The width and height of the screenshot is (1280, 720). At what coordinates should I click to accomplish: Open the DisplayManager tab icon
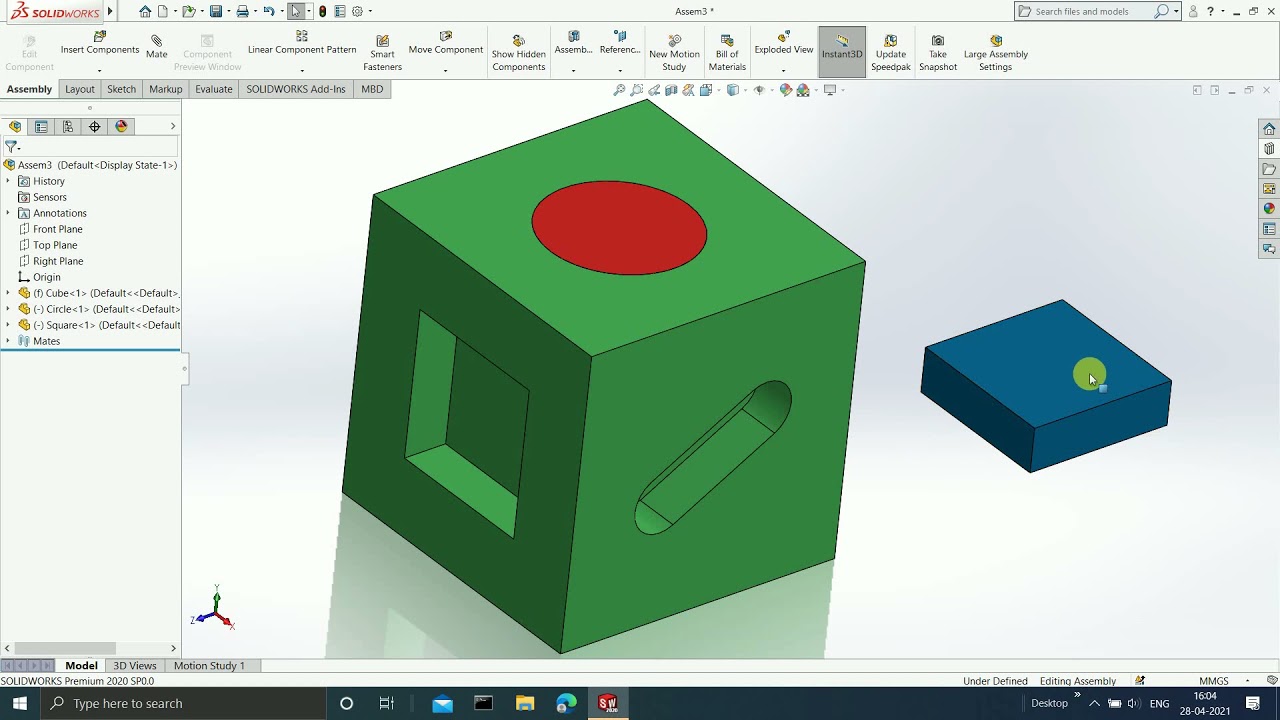[x=122, y=126]
